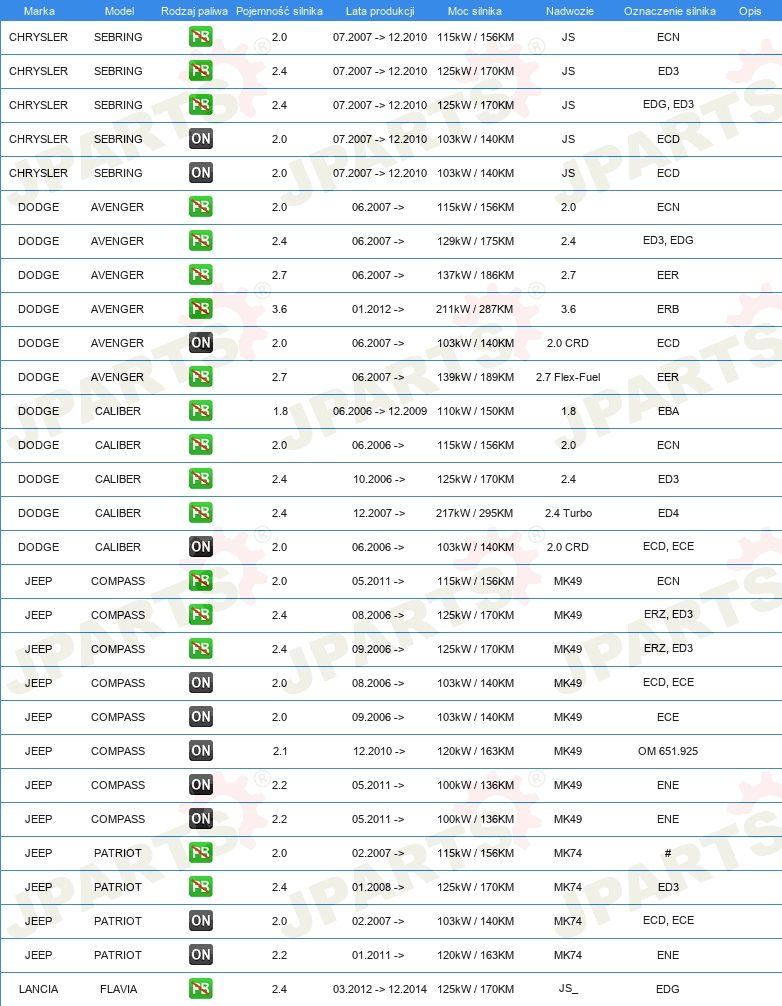Click petrol icon in Jeep Compass 2.0 ECN row
This screenshot has width=782, height=1006.
pos(201,581)
